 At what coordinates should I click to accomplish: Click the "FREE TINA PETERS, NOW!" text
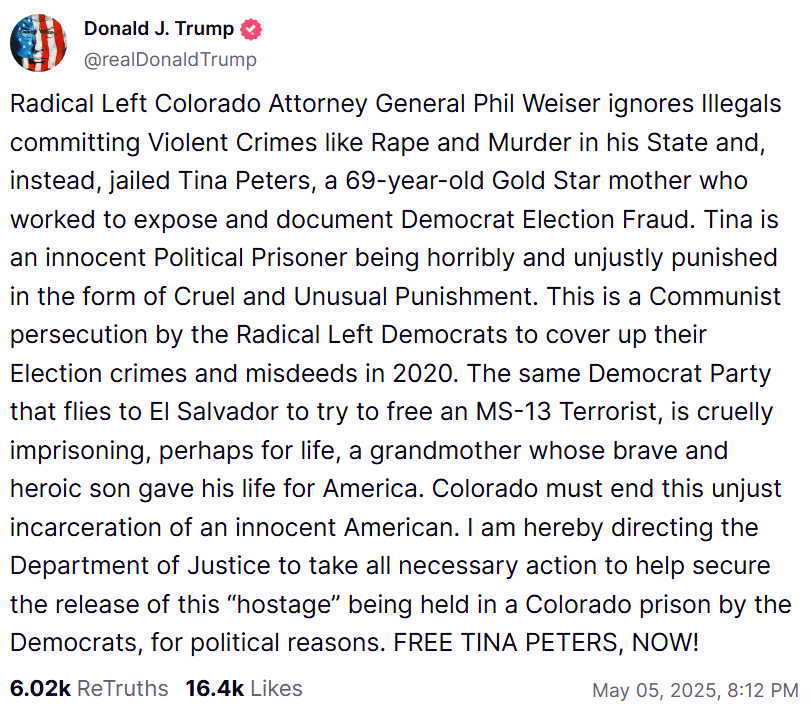[x=545, y=642]
